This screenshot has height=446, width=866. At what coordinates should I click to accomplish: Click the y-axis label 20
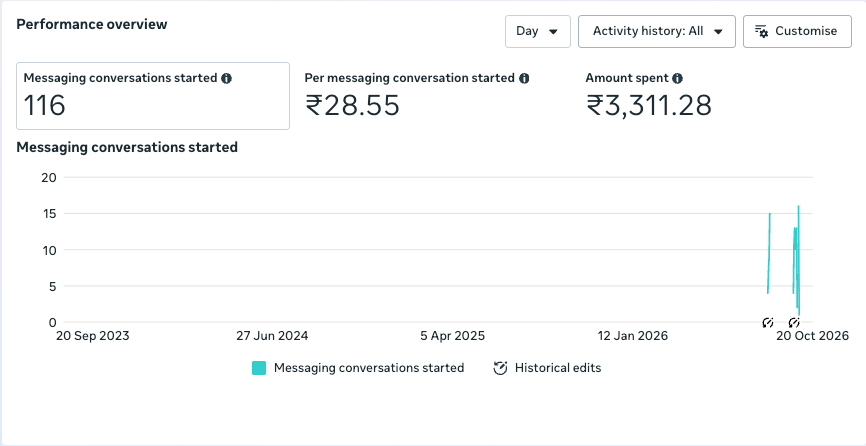[x=49, y=177]
